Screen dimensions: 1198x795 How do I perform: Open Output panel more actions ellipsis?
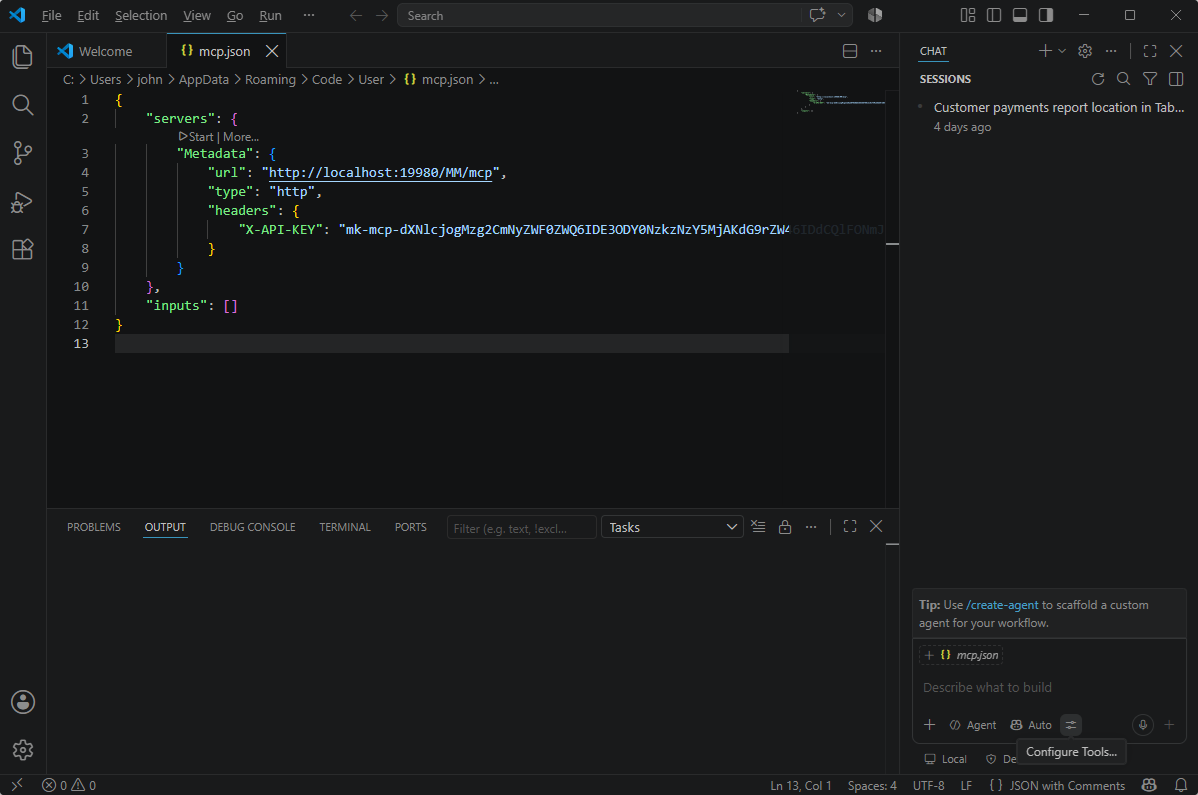pyautogui.click(x=811, y=527)
